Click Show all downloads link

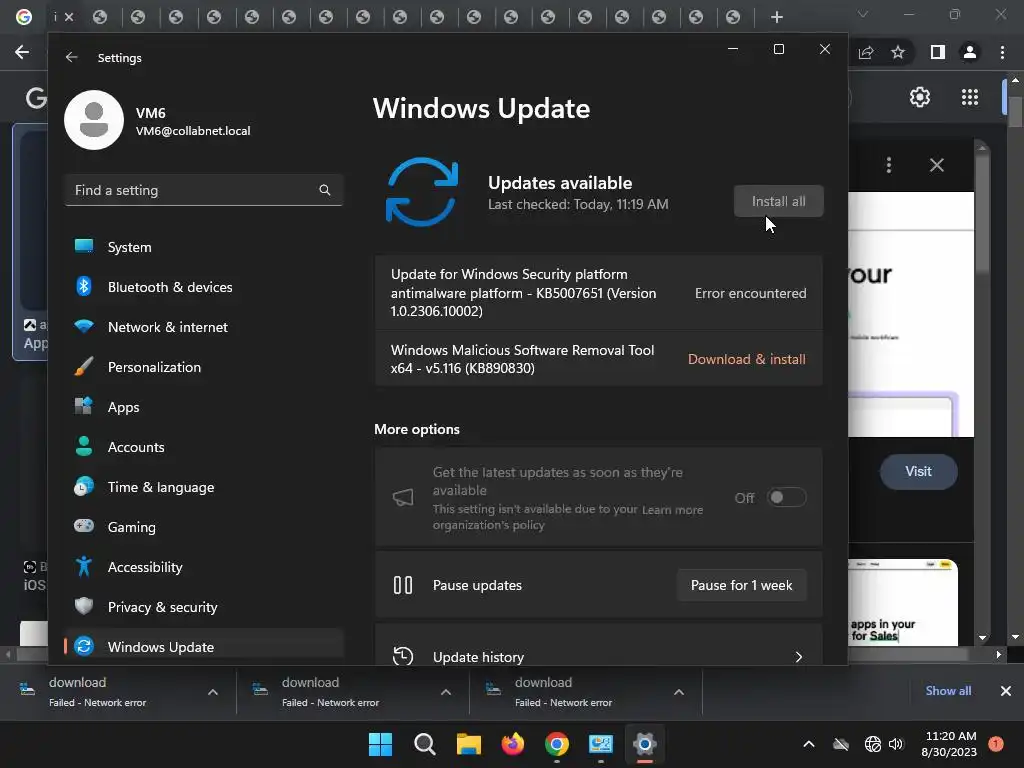click(x=948, y=691)
